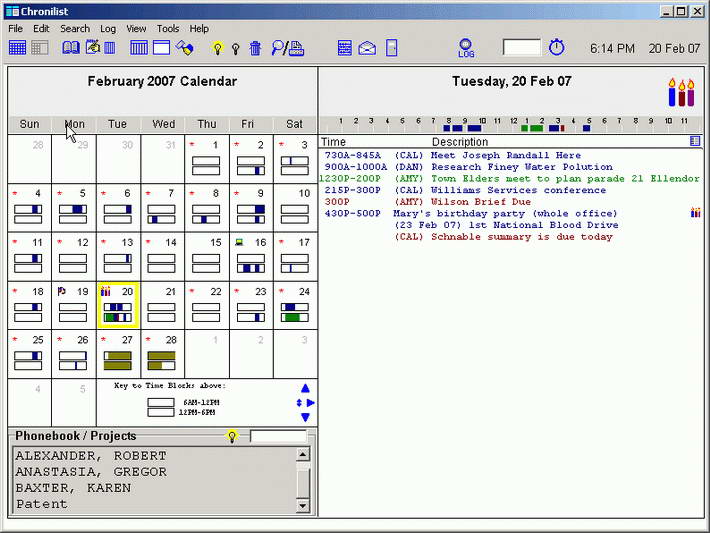
Task: Open the Town Elders meet entry
Action: click(x=565, y=178)
